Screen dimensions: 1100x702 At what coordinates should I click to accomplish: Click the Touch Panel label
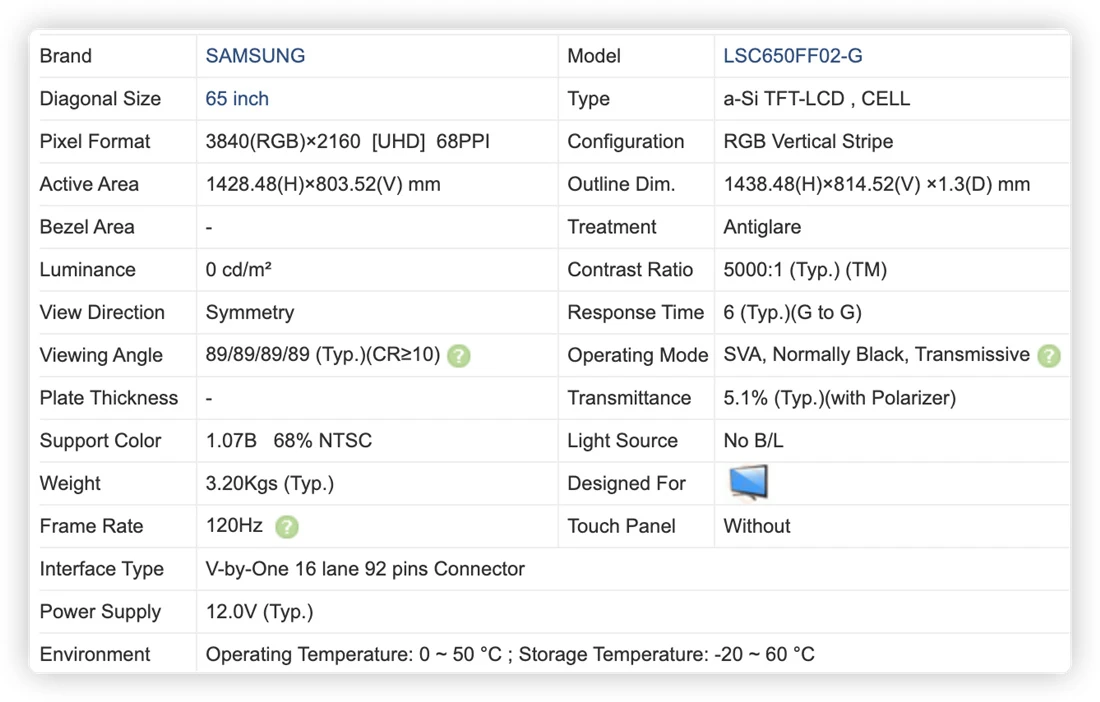[622, 527]
